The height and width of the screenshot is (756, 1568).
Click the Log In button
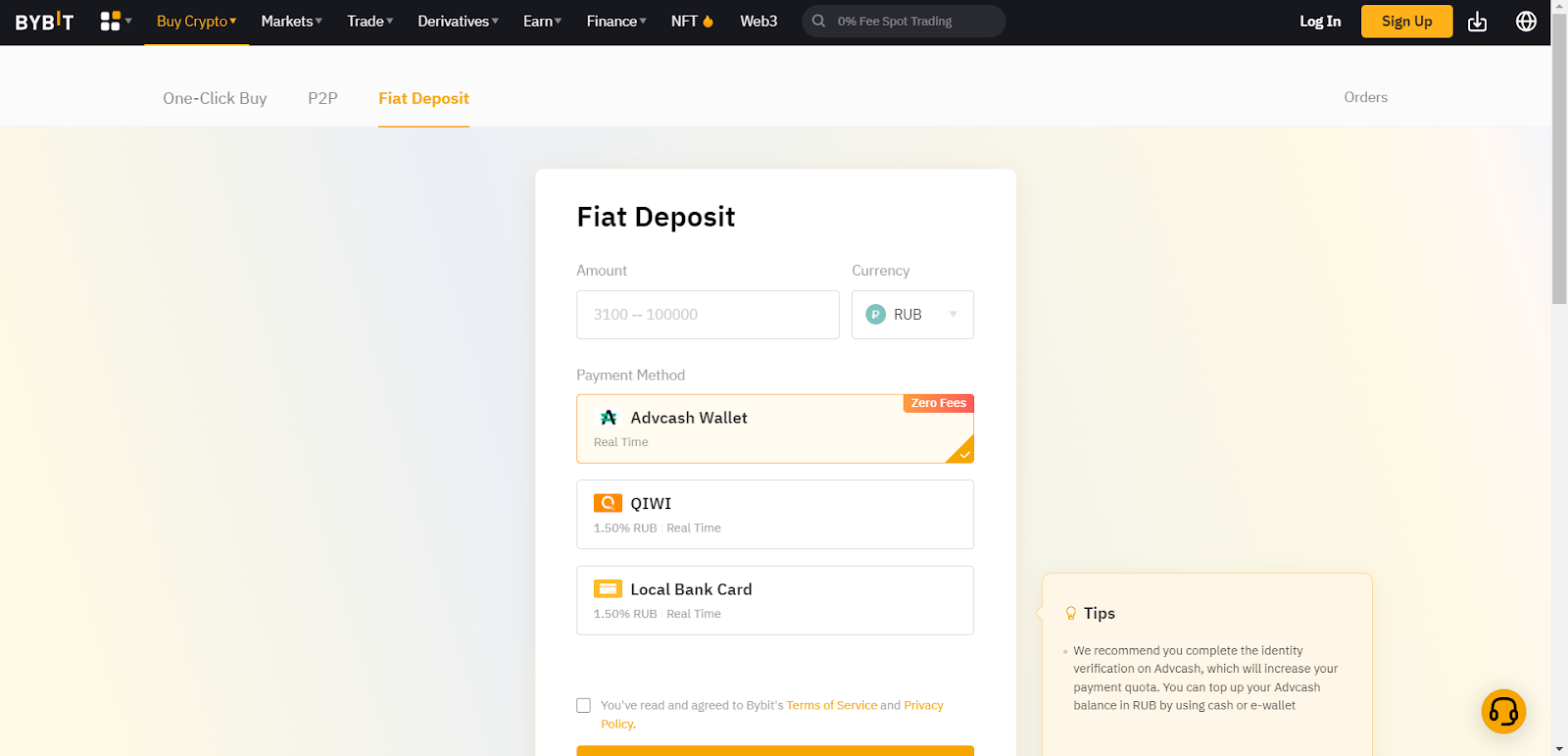[1320, 22]
